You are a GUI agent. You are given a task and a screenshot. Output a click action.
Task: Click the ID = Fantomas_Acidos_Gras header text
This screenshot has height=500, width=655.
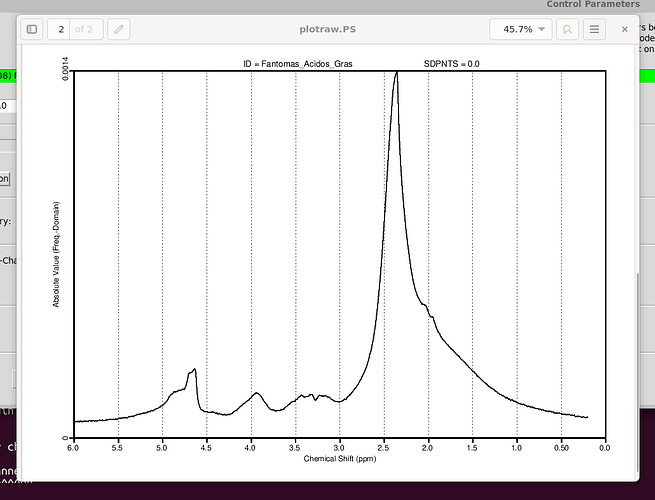point(298,64)
